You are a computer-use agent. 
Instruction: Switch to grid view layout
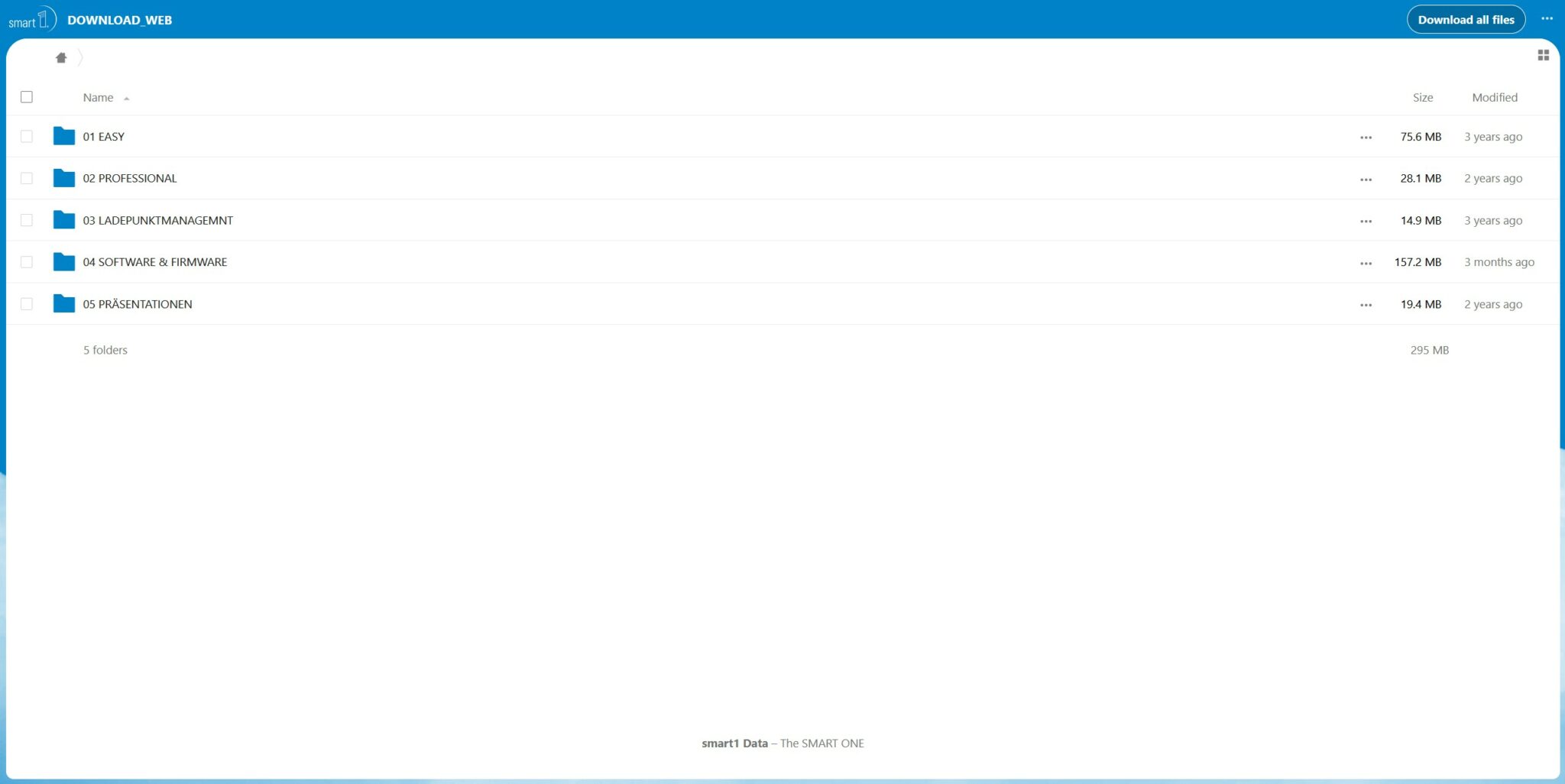[x=1543, y=55]
